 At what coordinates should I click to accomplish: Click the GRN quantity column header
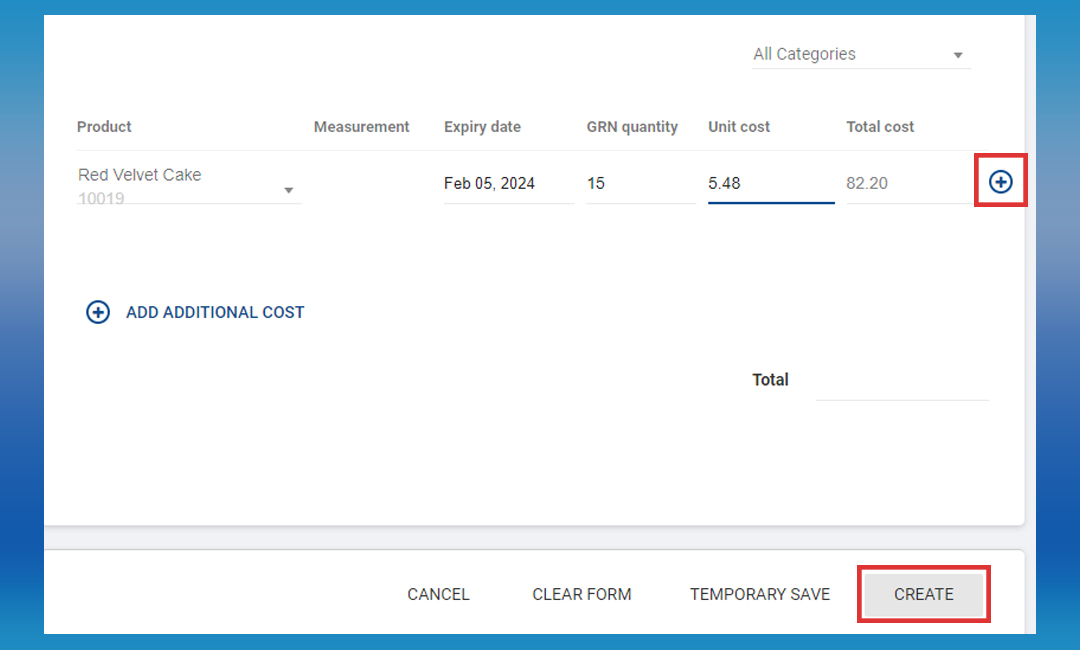click(x=632, y=127)
